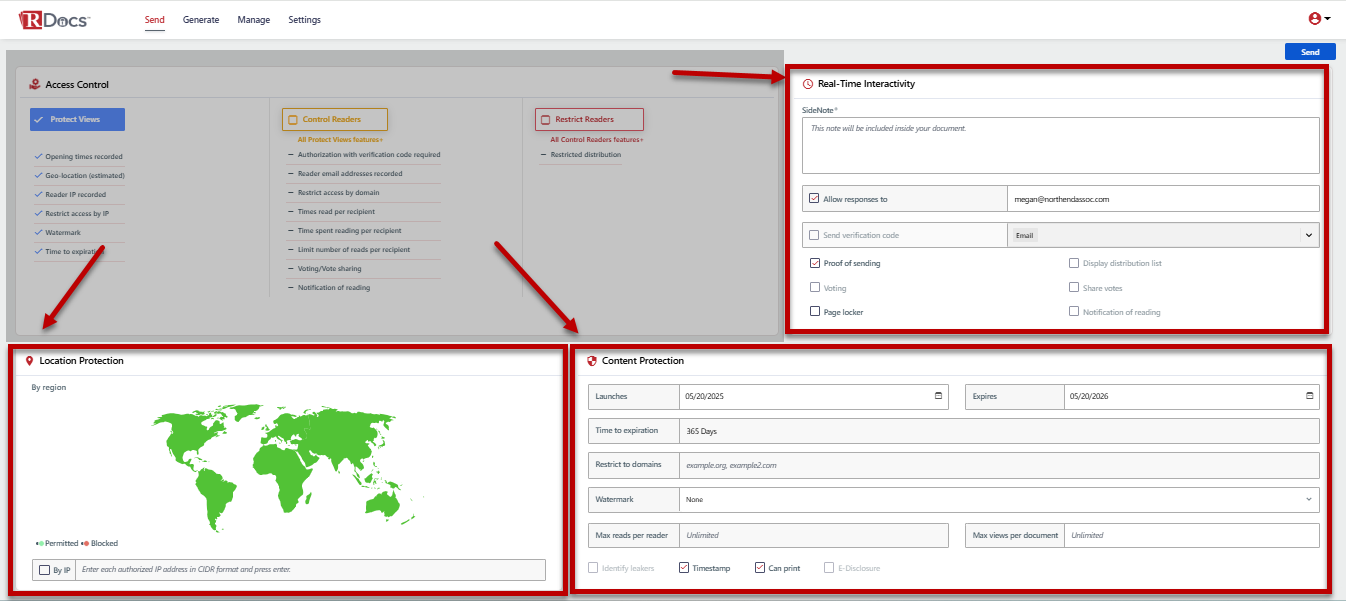The image size is (1346, 601).
Task: Open the Generate menu tab
Action: click(x=201, y=20)
